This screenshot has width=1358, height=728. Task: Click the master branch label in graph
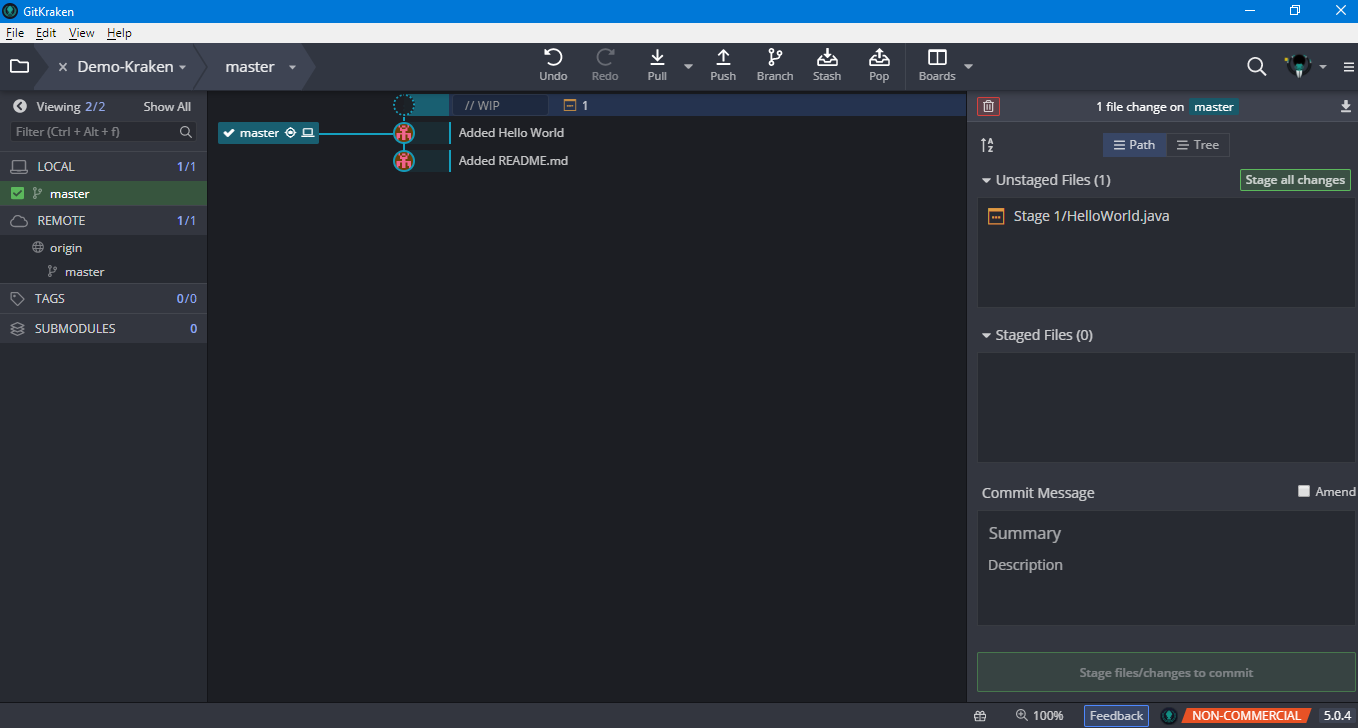click(x=268, y=133)
